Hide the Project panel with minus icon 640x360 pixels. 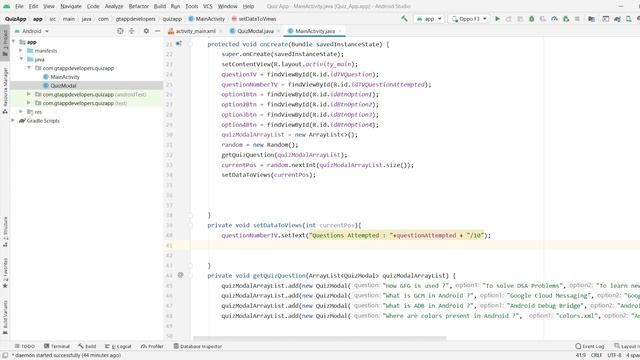coord(158,31)
